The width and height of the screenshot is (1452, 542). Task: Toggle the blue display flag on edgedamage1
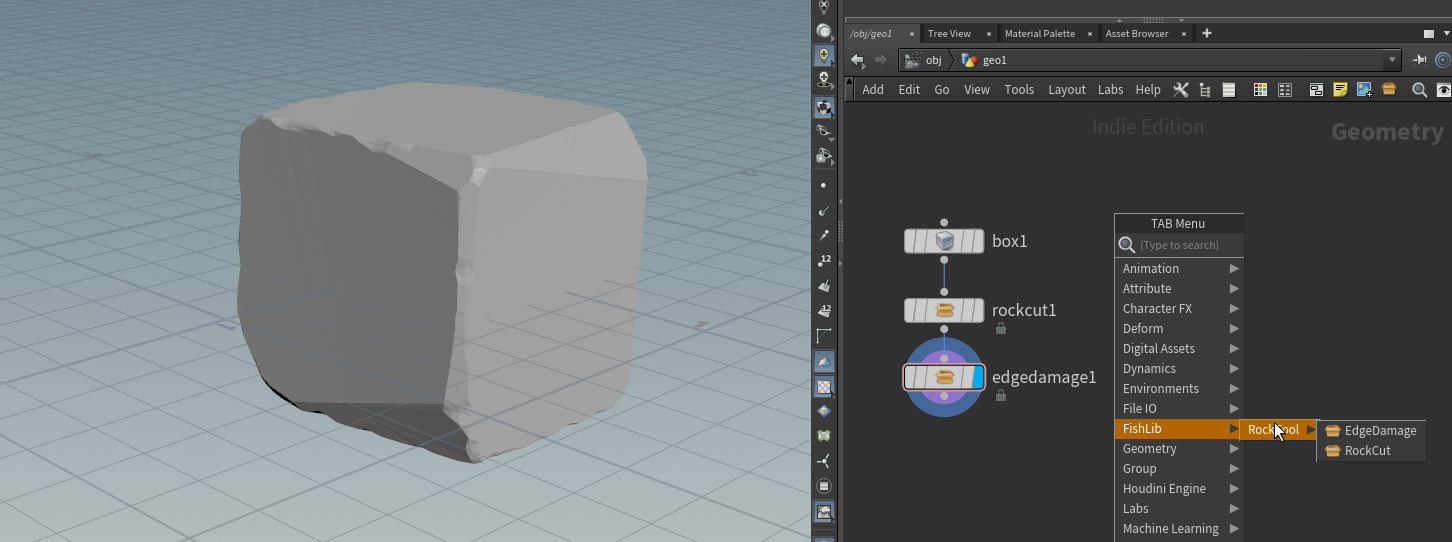(977, 377)
